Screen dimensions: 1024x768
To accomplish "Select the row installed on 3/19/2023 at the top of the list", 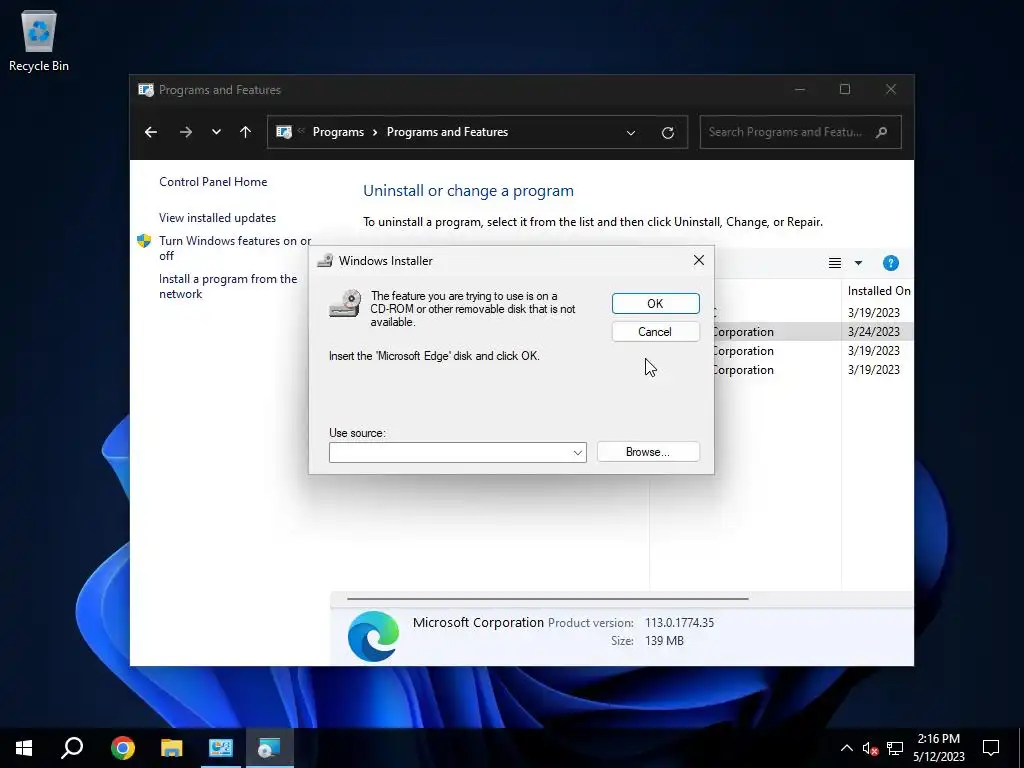I will coord(813,313).
